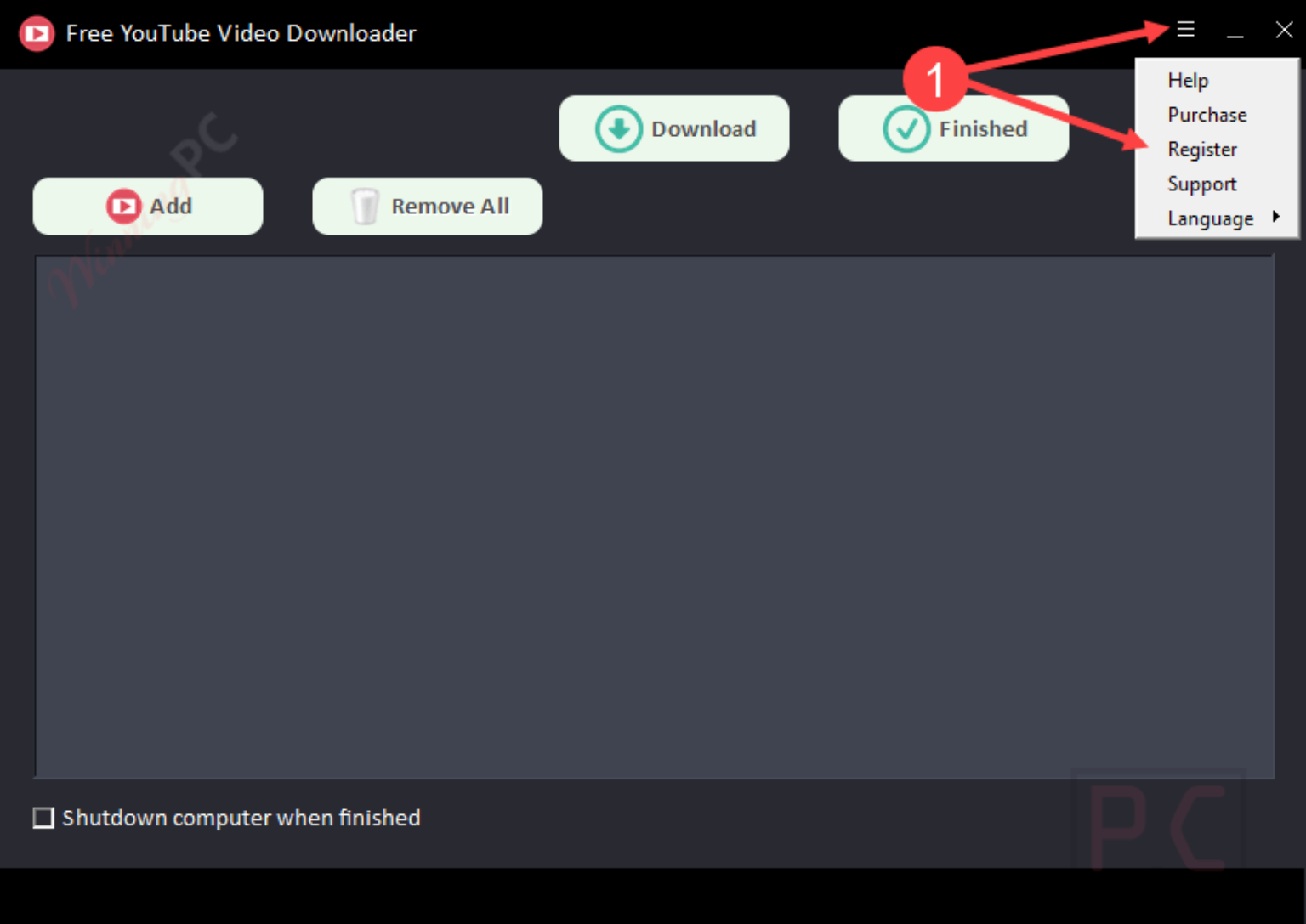1306x924 pixels.
Task: Click the trash can icon on Remove All
Action: (x=365, y=206)
